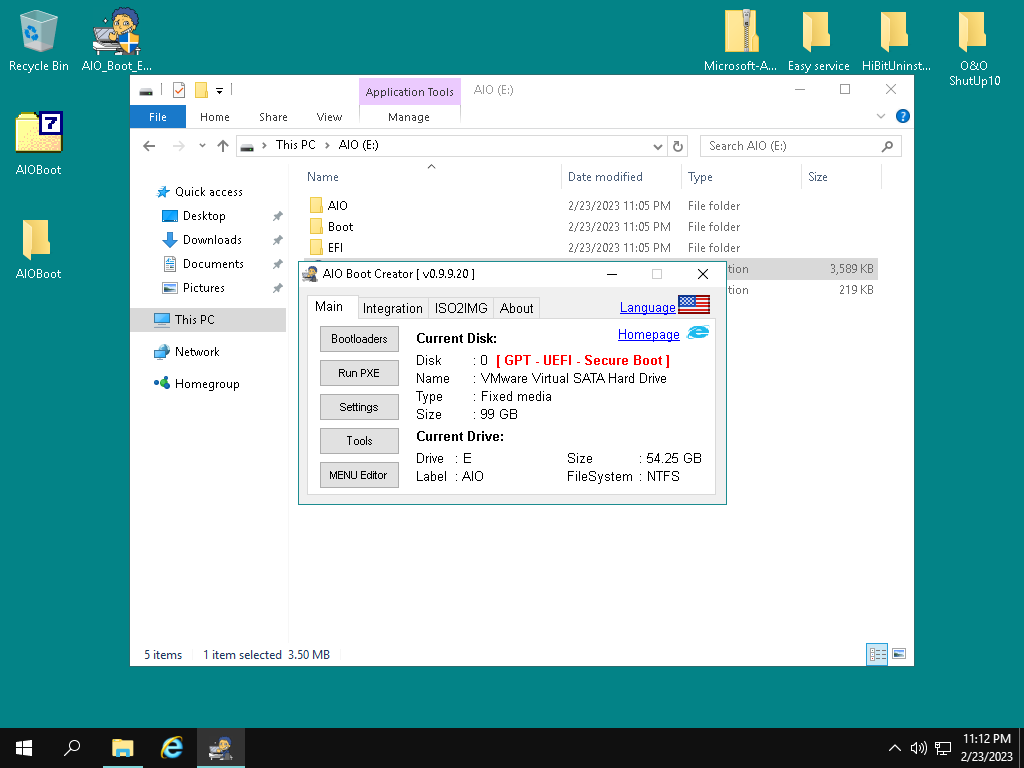Select Downloads in Quick access
Screen dimensions: 1024x768
(212, 240)
